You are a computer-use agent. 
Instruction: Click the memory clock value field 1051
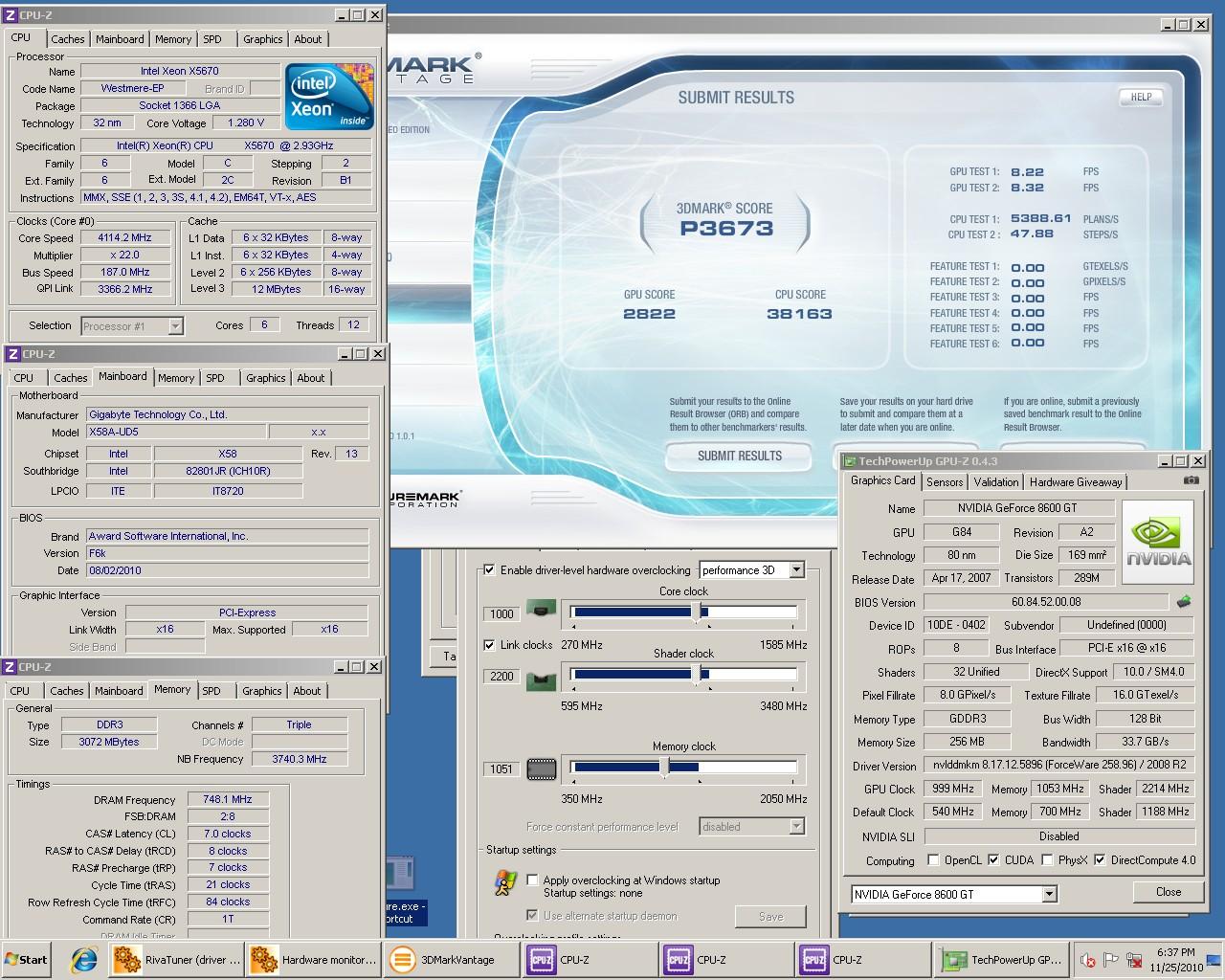pyautogui.click(x=501, y=769)
